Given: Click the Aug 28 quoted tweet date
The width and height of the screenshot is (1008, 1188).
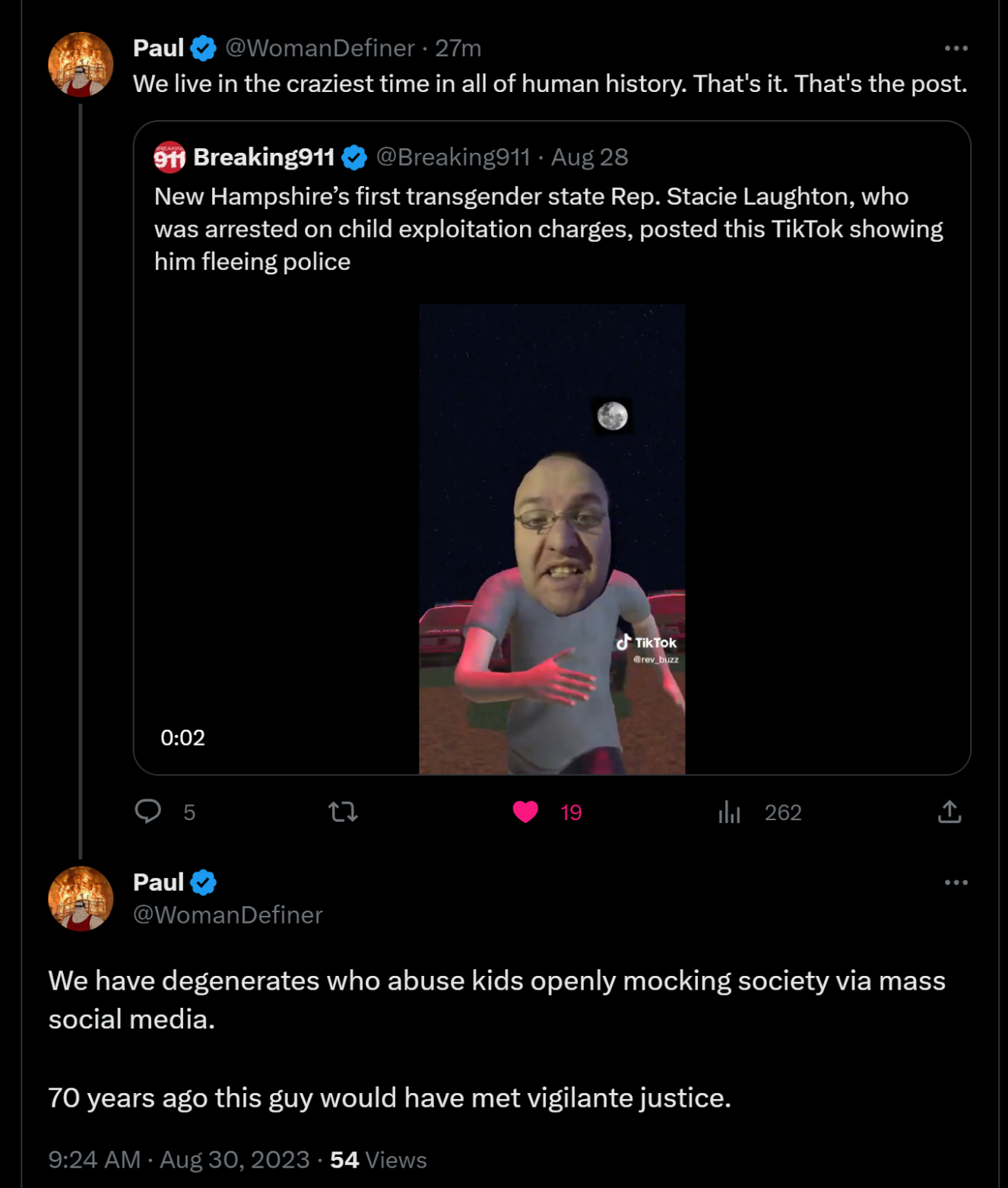Looking at the screenshot, I should (x=590, y=157).
